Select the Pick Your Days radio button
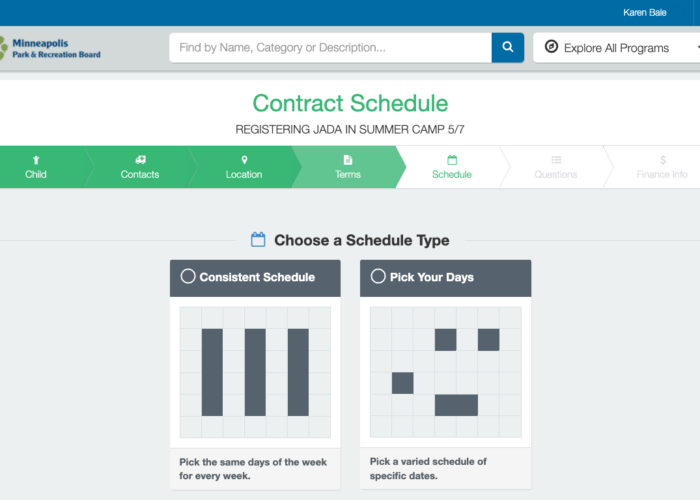The height and width of the screenshot is (500, 700). point(378,276)
